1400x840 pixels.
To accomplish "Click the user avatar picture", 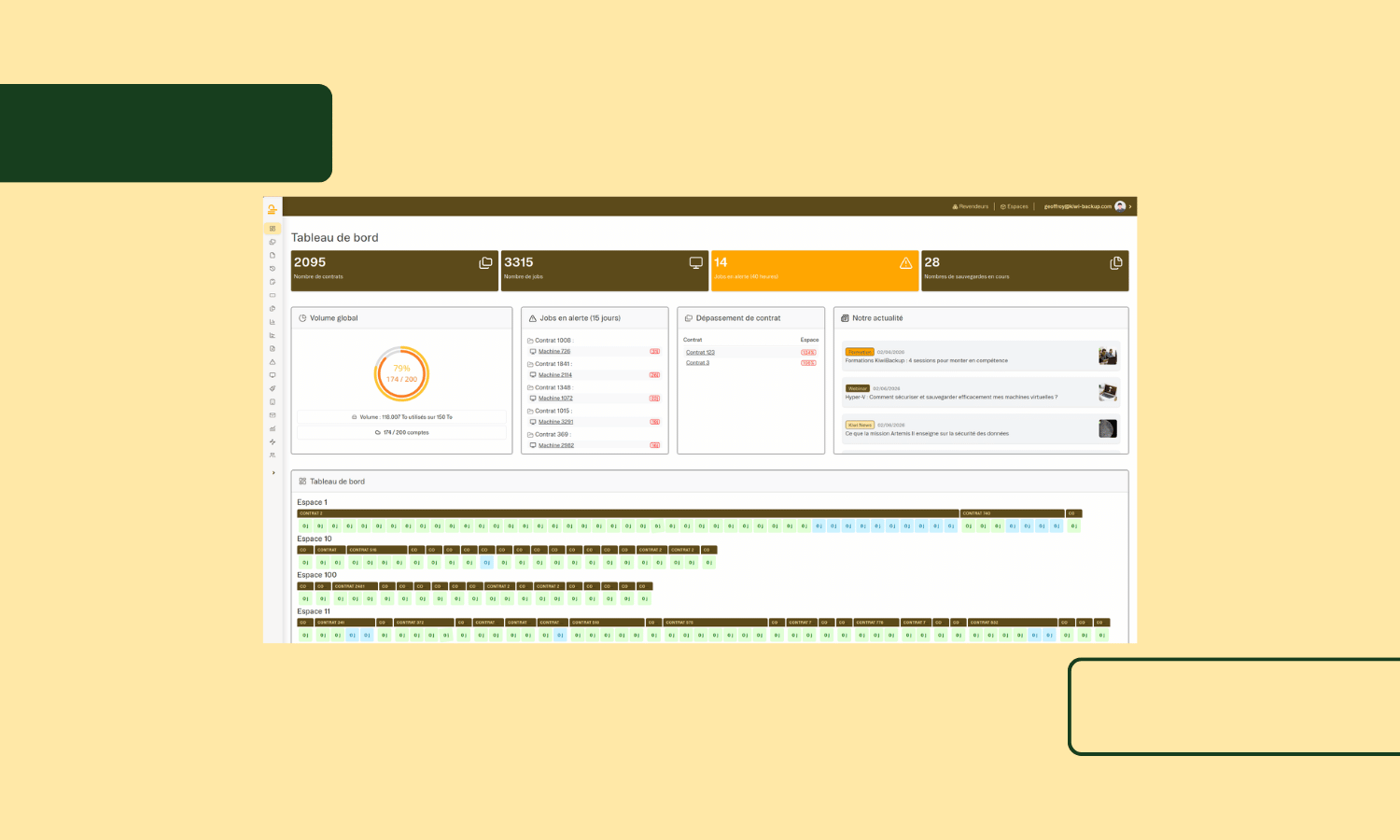I will [1120, 206].
